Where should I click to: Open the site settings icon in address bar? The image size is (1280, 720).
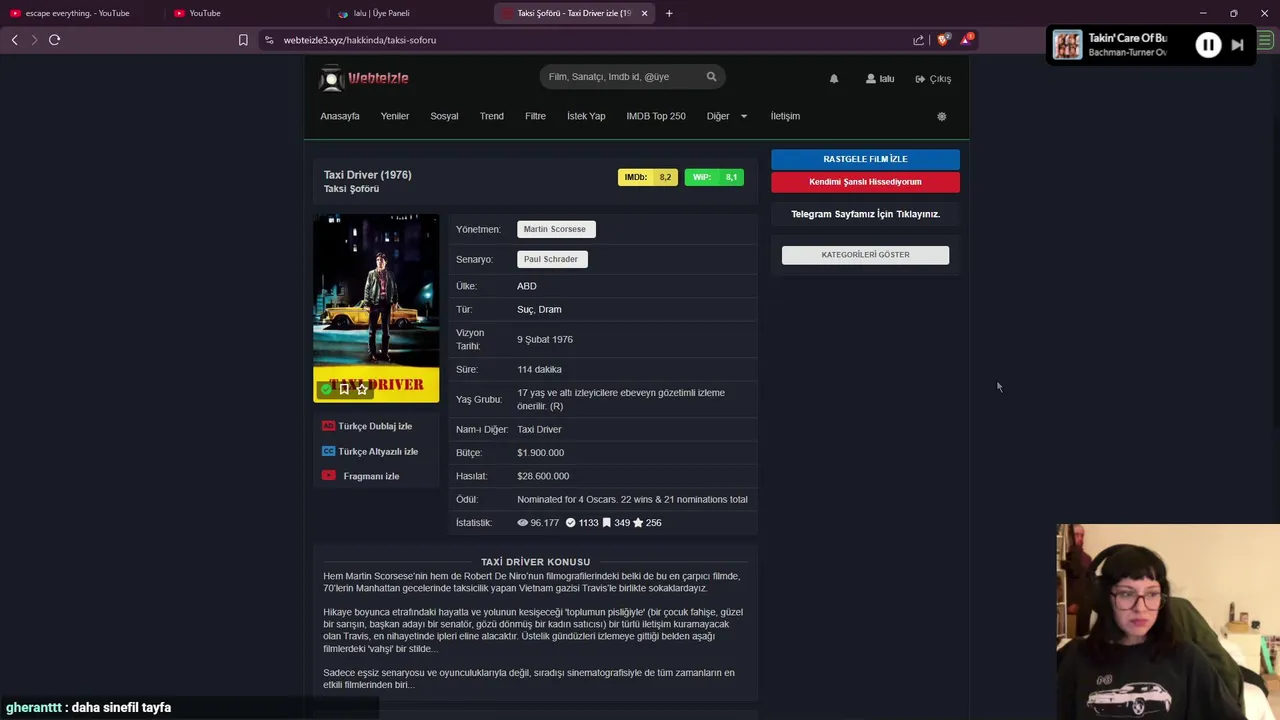[x=269, y=40]
